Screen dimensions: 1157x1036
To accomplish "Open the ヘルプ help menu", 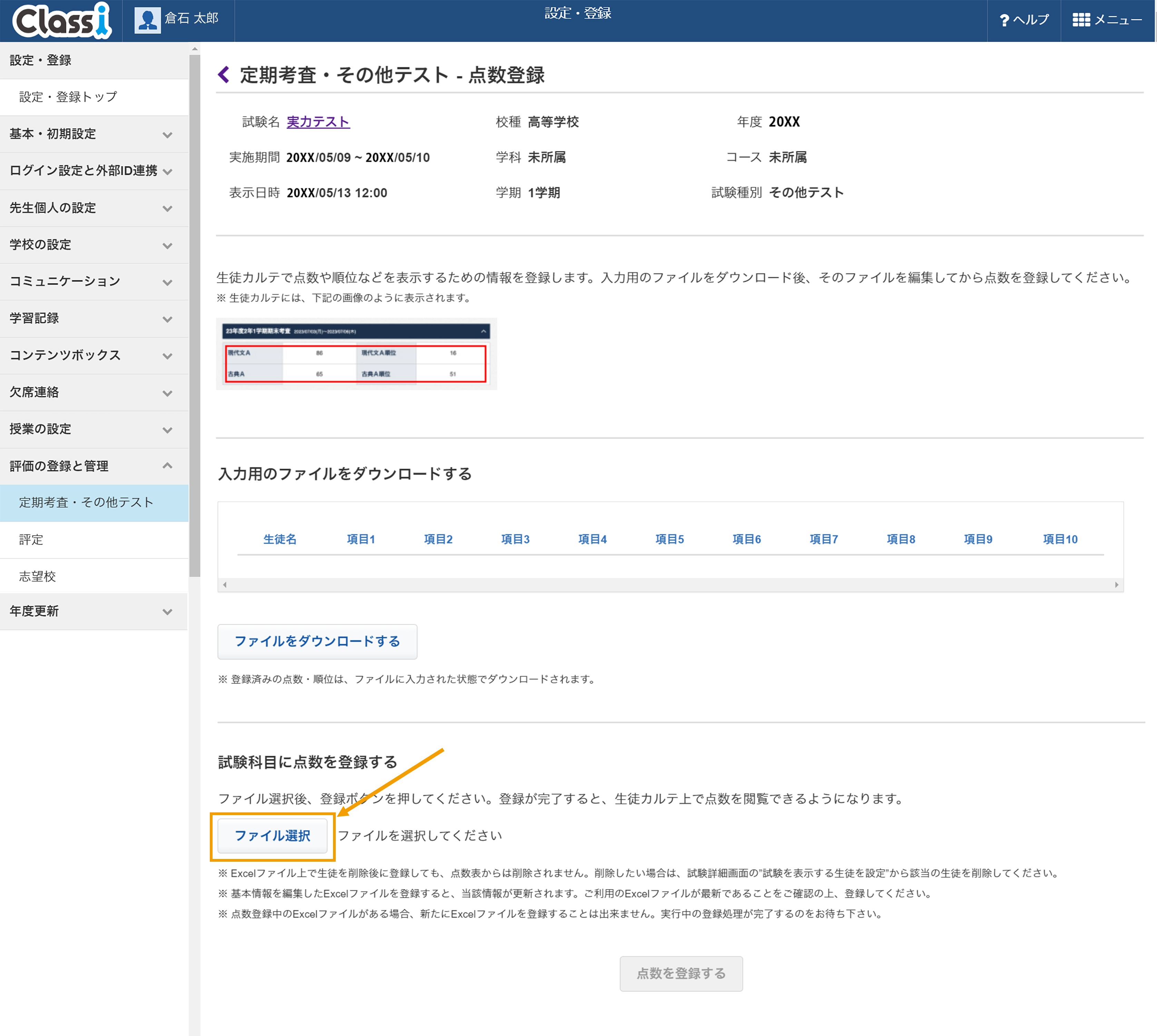I will pos(1024,20).
